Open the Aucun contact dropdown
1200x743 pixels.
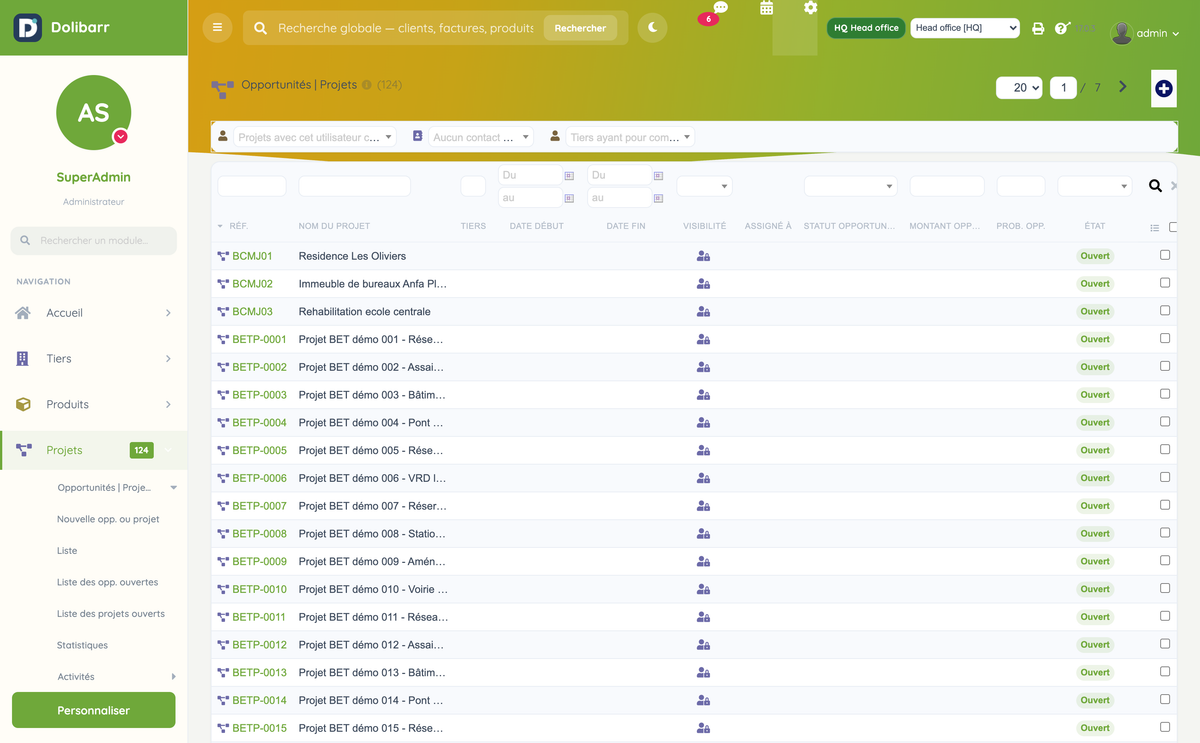click(x=480, y=137)
